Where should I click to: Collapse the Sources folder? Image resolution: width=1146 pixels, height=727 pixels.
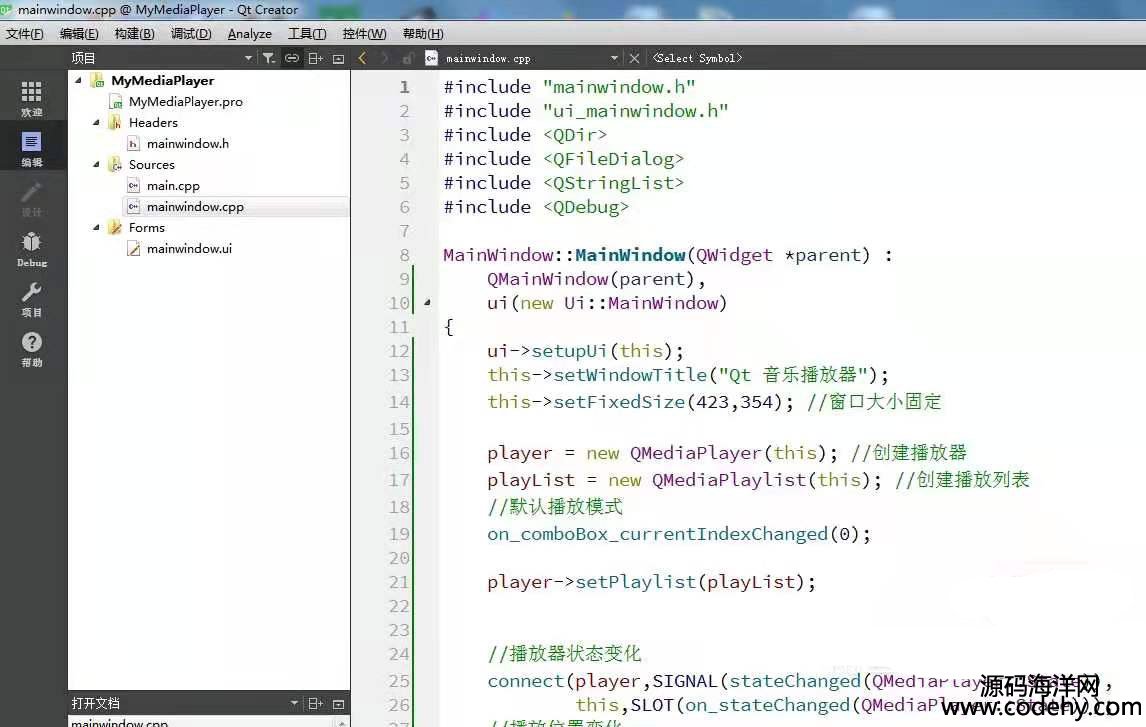[x=96, y=164]
